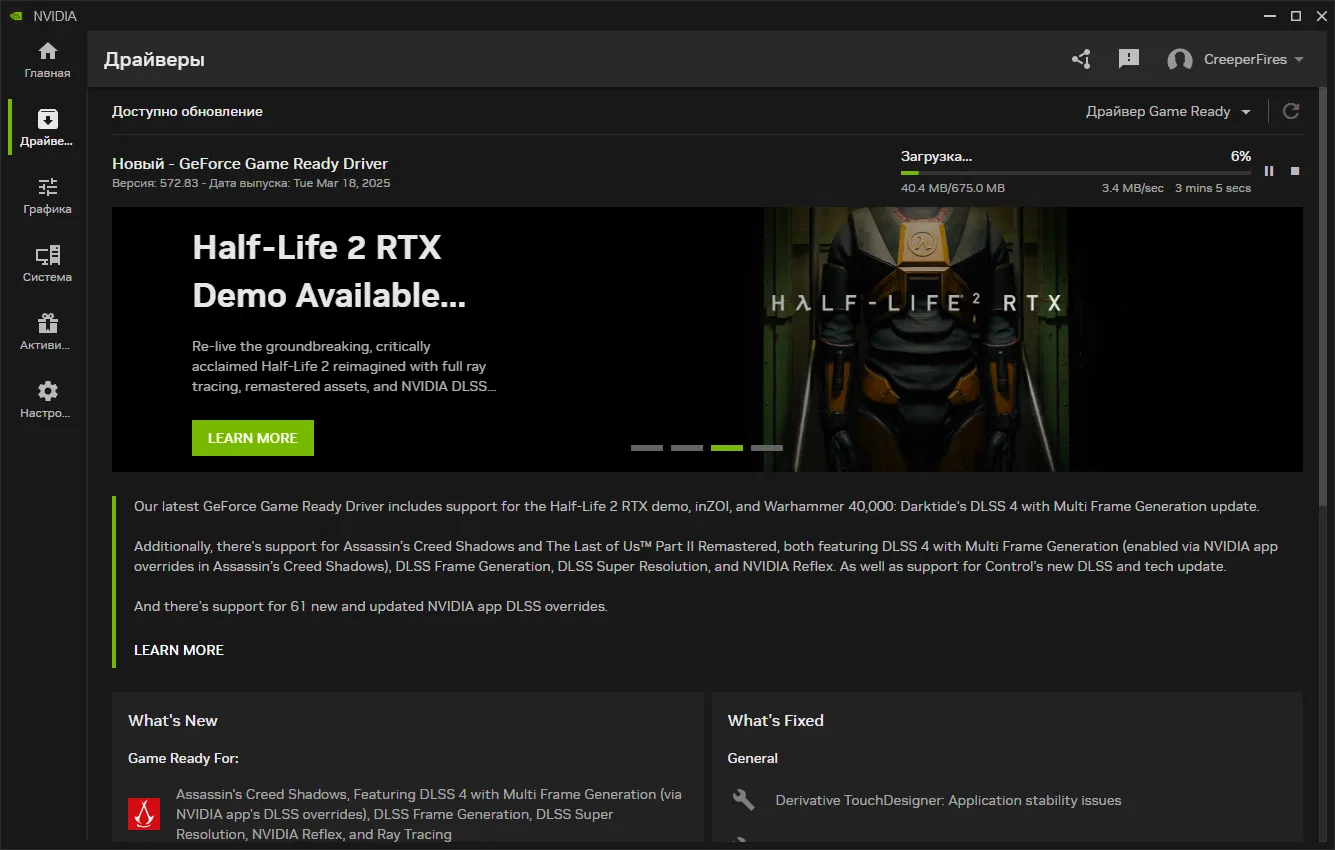The height and width of the screenshot is (850, 1335).
Task: Click the driver version 572.83 text
Action: 156,184
